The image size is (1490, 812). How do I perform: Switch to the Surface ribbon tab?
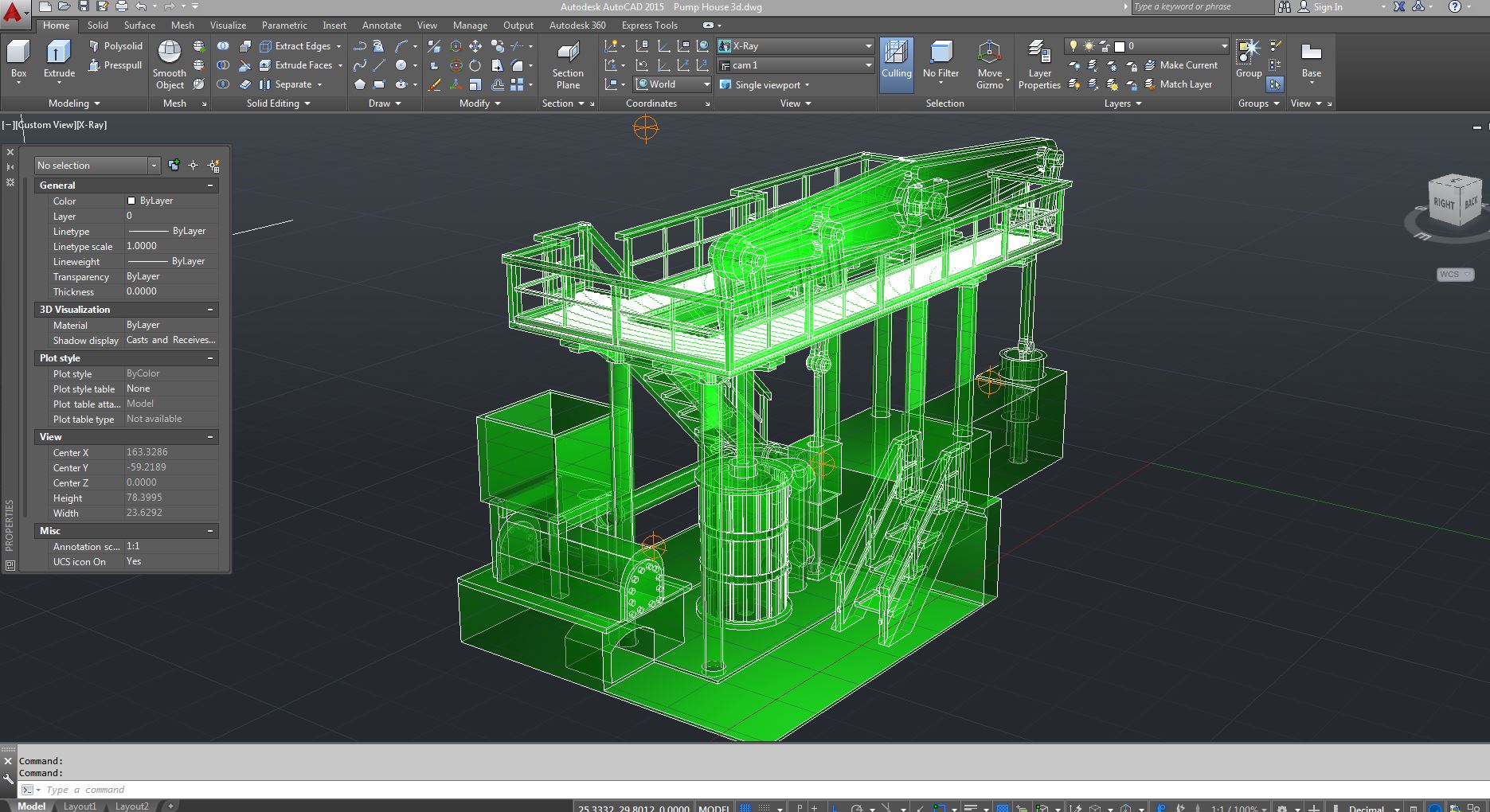[139, 25]
